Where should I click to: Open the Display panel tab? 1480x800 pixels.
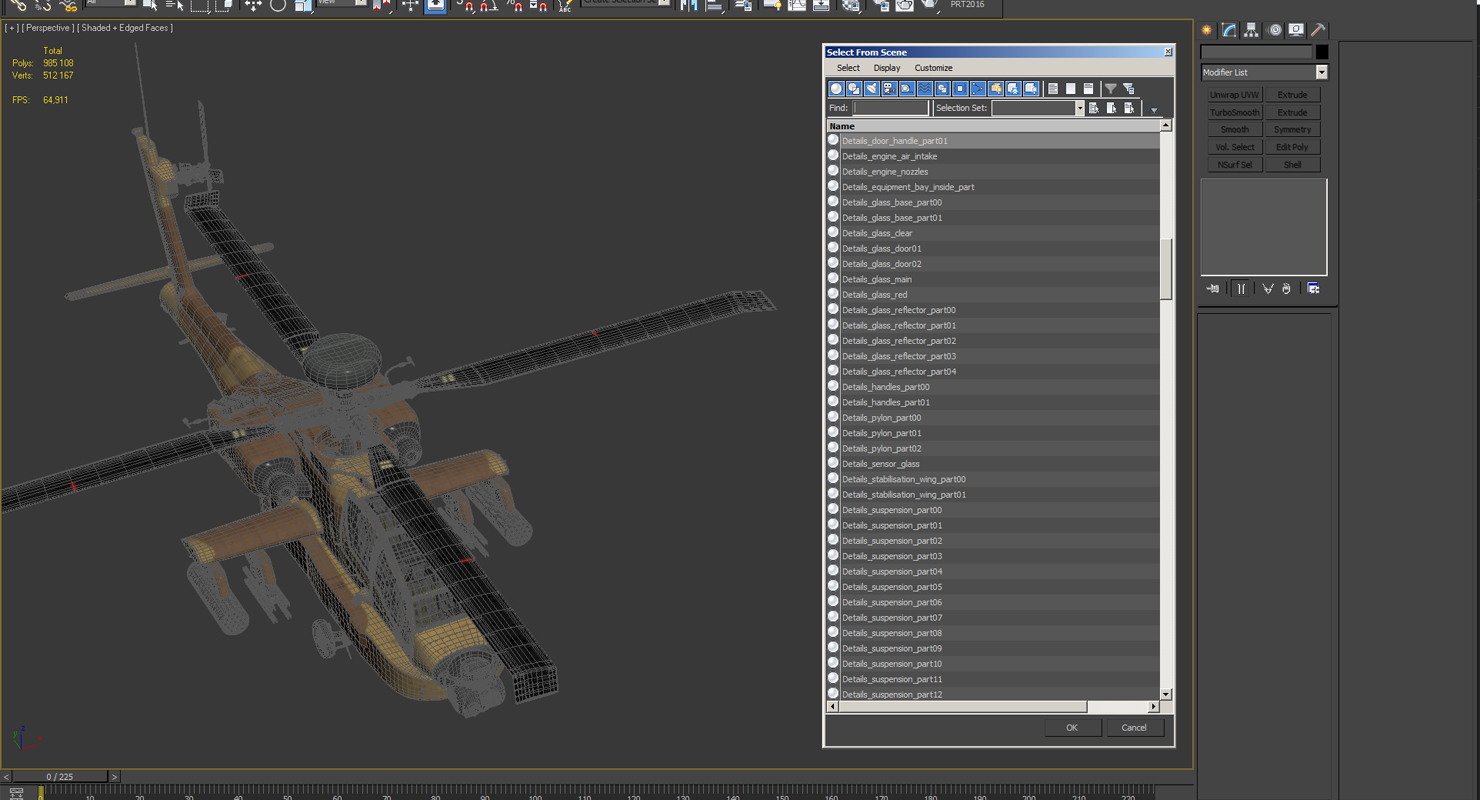click(1296, 30)
